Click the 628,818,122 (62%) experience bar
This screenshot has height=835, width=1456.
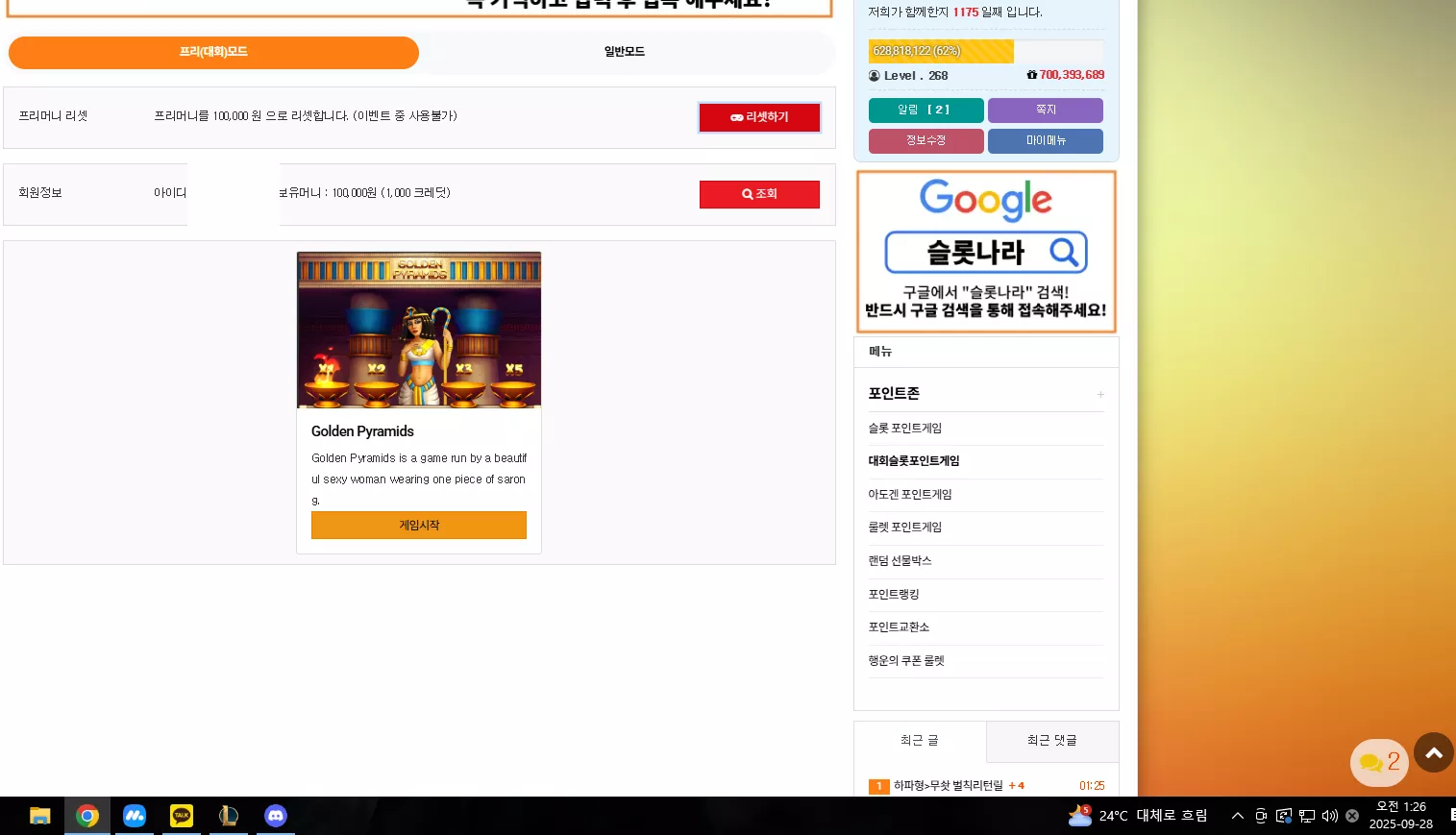986,51
